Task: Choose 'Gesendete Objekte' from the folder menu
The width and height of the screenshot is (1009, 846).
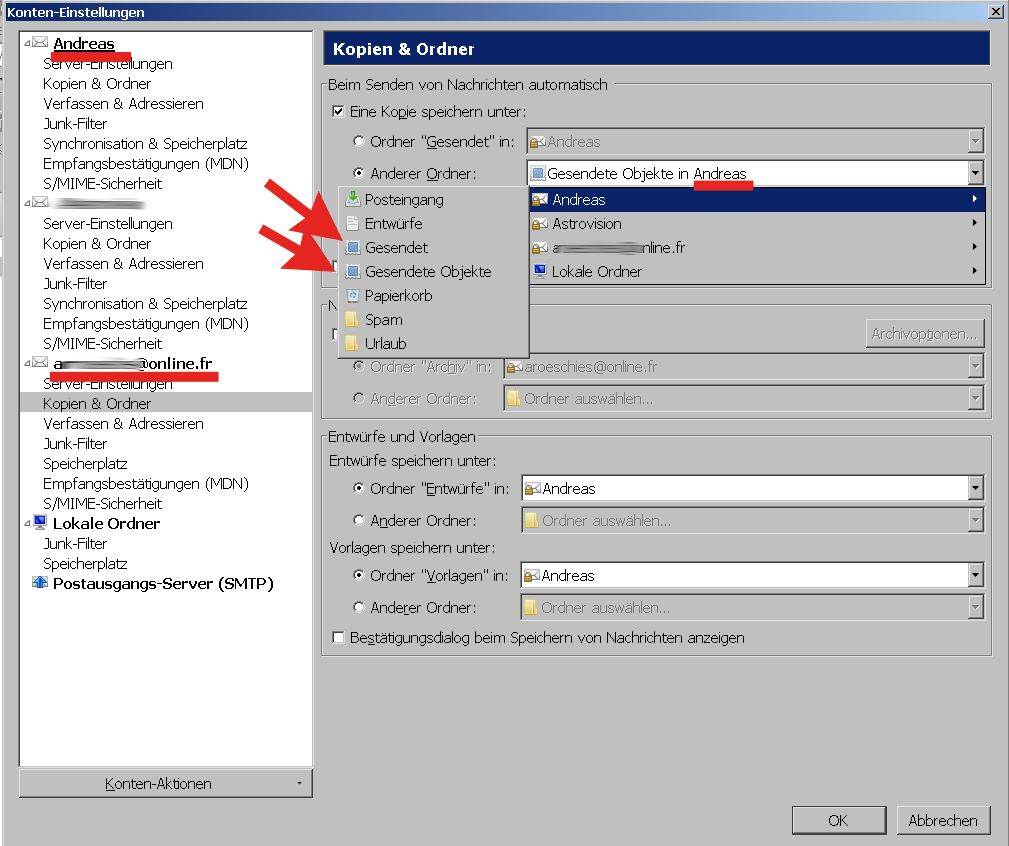Action: (428, 272)
